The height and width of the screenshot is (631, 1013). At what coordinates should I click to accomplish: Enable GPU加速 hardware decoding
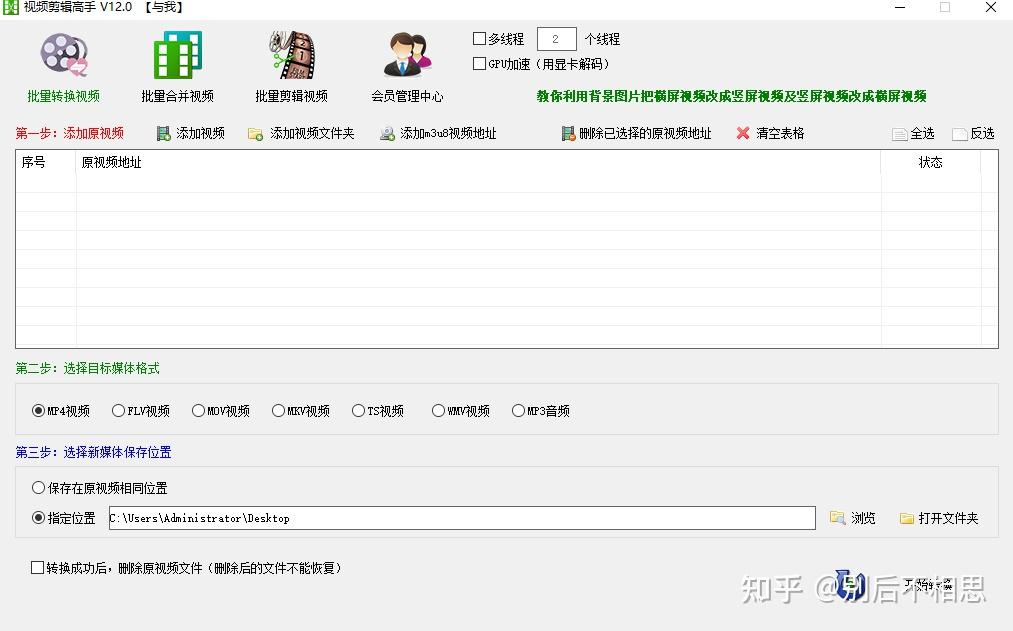click(479, 63)
